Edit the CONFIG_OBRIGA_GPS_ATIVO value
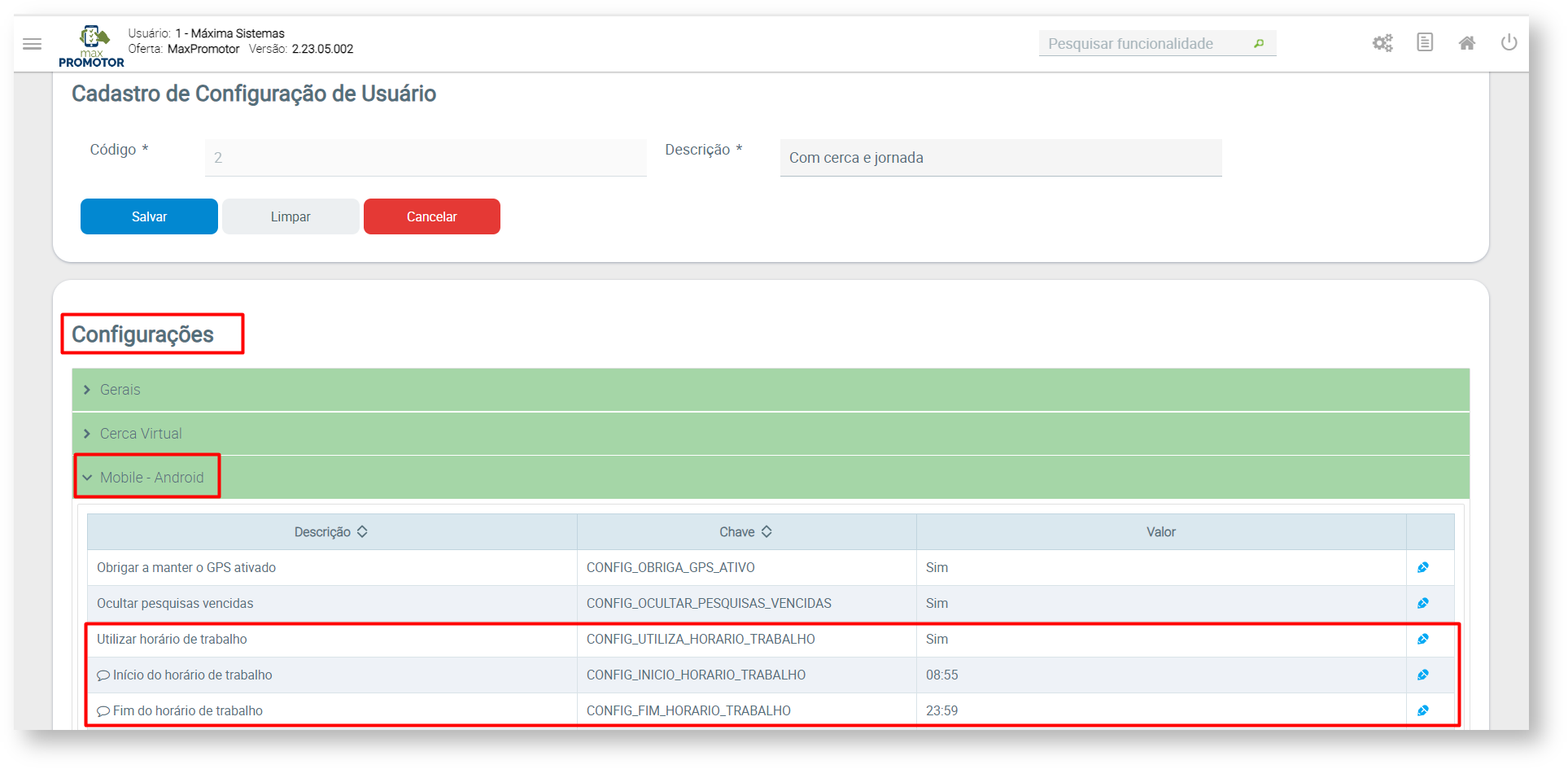This screenshot has height=769, width=1568. [x=1422, y=568]
